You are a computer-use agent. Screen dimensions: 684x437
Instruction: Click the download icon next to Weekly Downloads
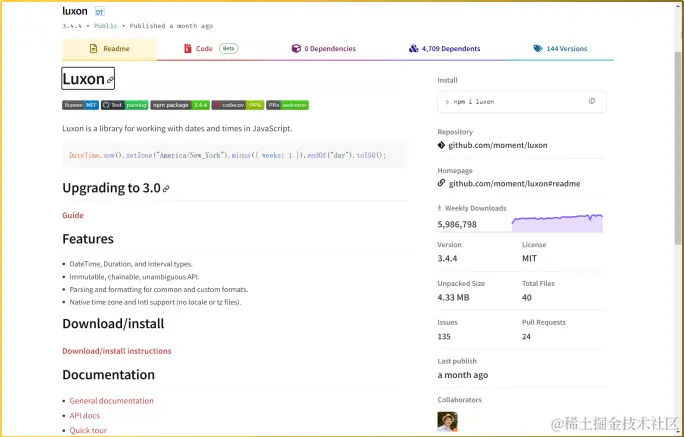[439, 208]
